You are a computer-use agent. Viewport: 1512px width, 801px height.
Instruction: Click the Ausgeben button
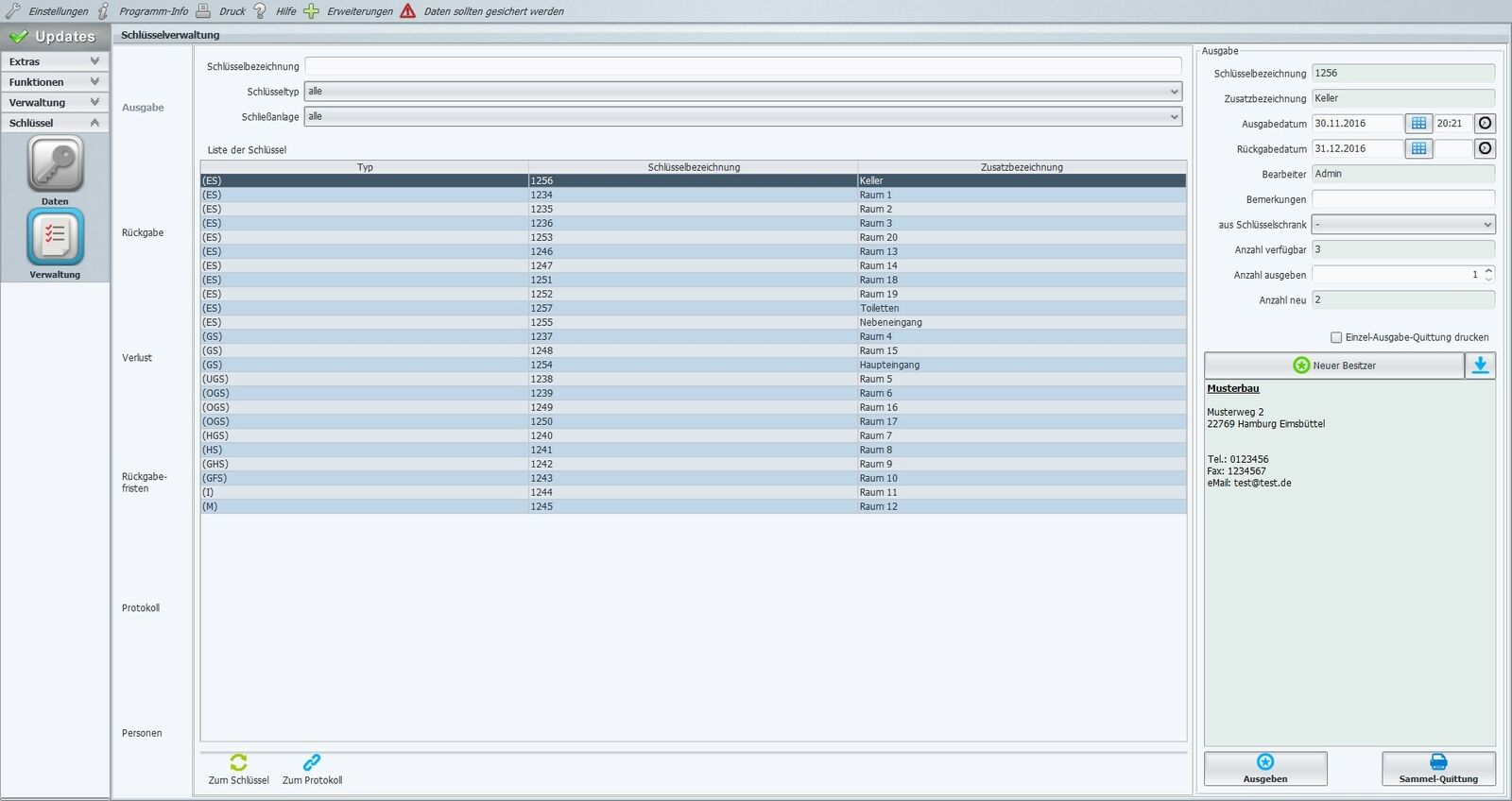1265,769
